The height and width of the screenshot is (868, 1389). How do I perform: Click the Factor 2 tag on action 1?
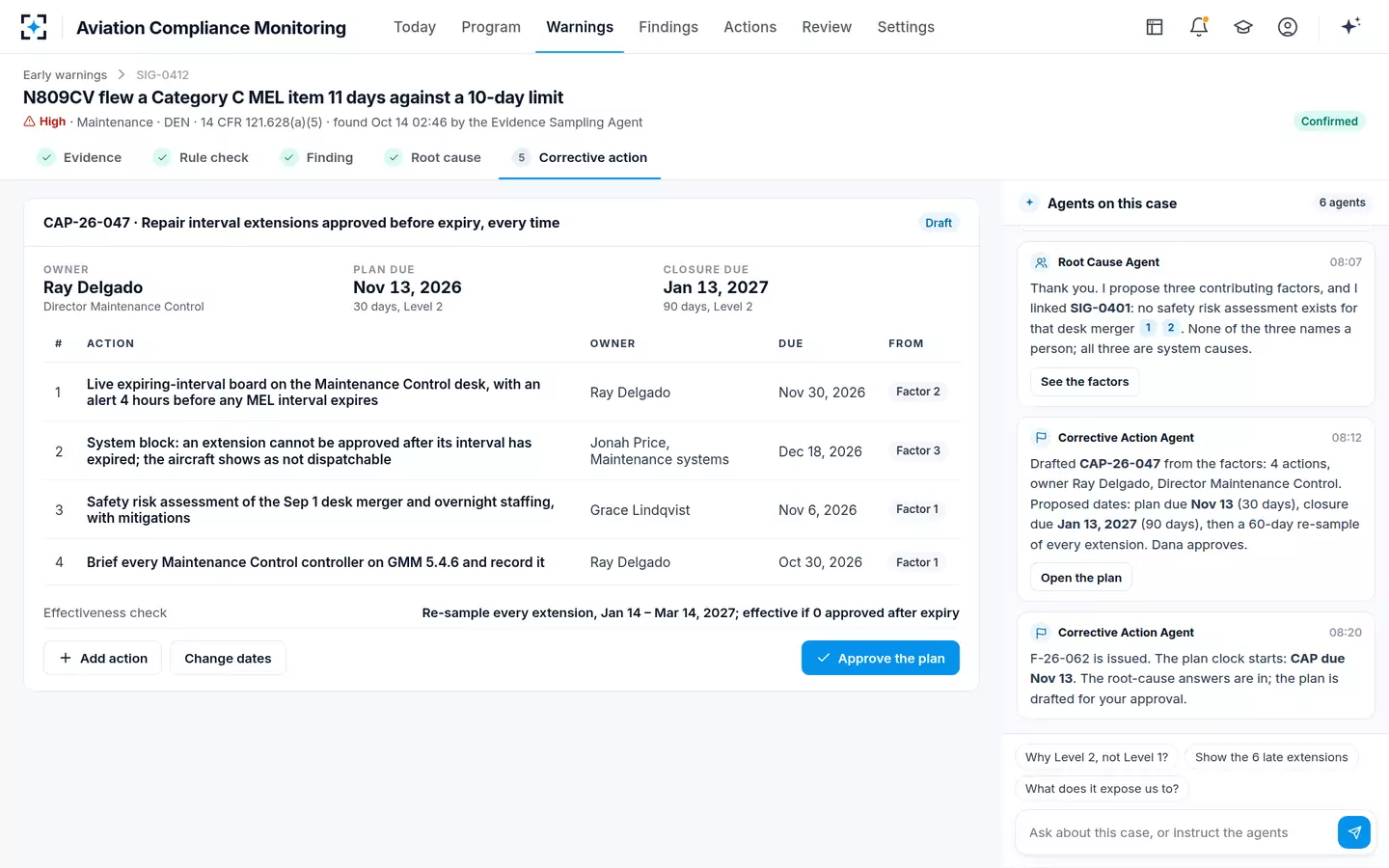click(x=918, y=392)
